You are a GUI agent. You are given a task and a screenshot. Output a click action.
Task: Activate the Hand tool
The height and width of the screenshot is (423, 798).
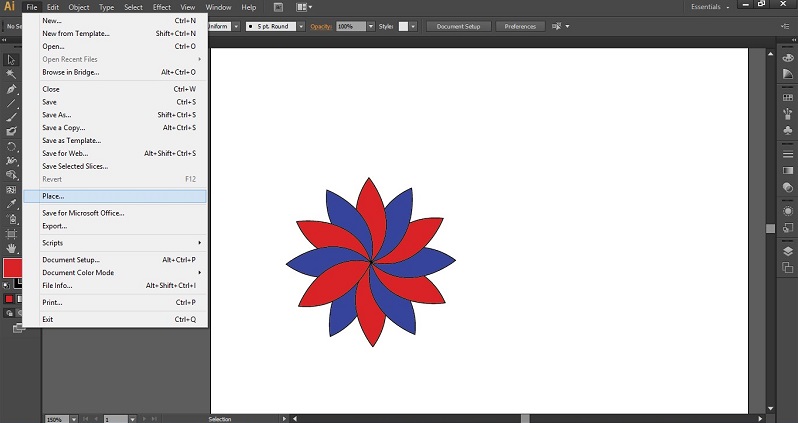tap(11, 247)
